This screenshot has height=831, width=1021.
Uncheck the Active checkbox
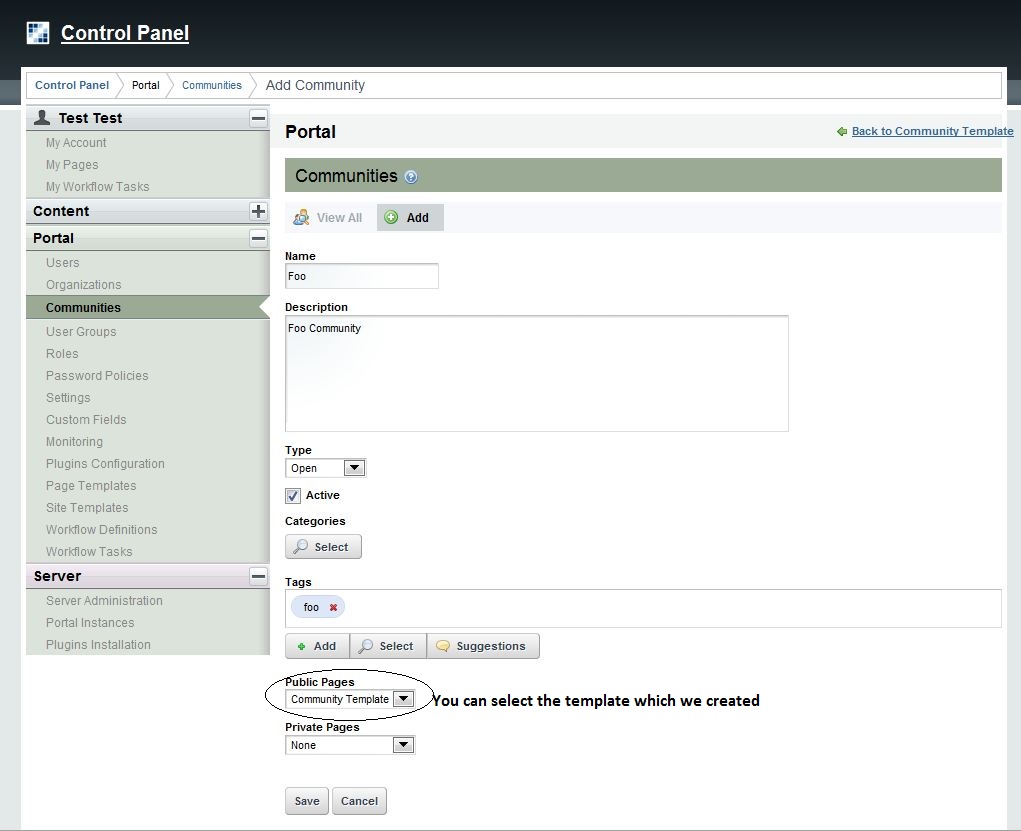click(x=293, y=496)
